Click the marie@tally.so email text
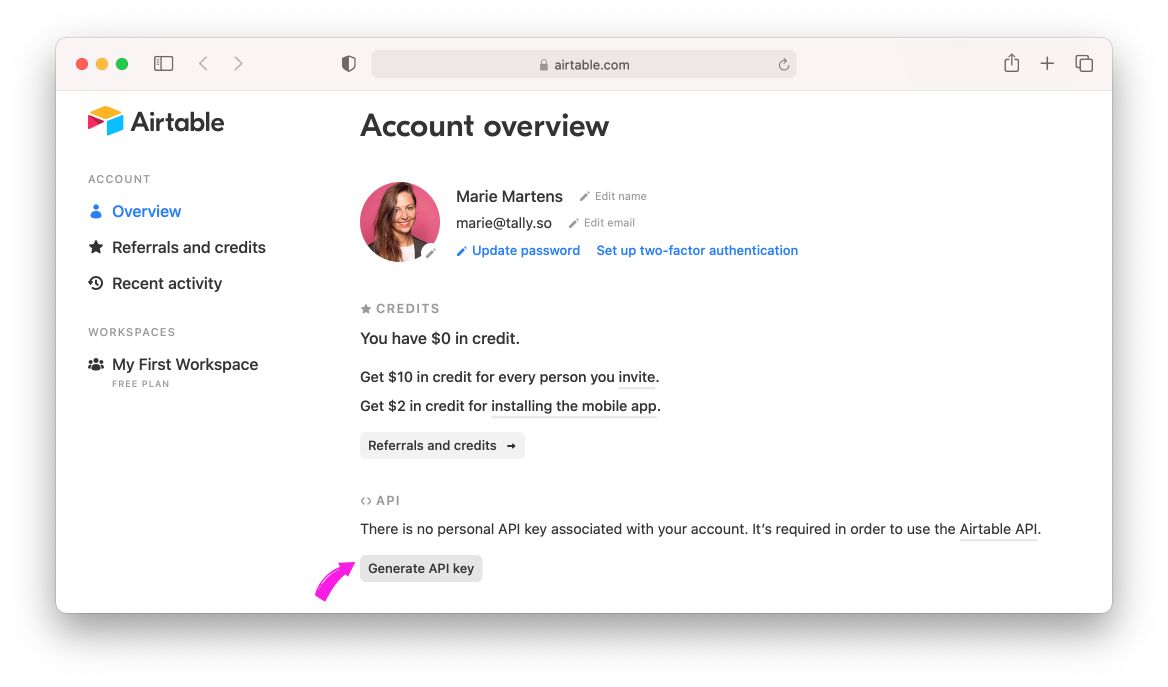1168x687 pixels. [x=504, y=224]
